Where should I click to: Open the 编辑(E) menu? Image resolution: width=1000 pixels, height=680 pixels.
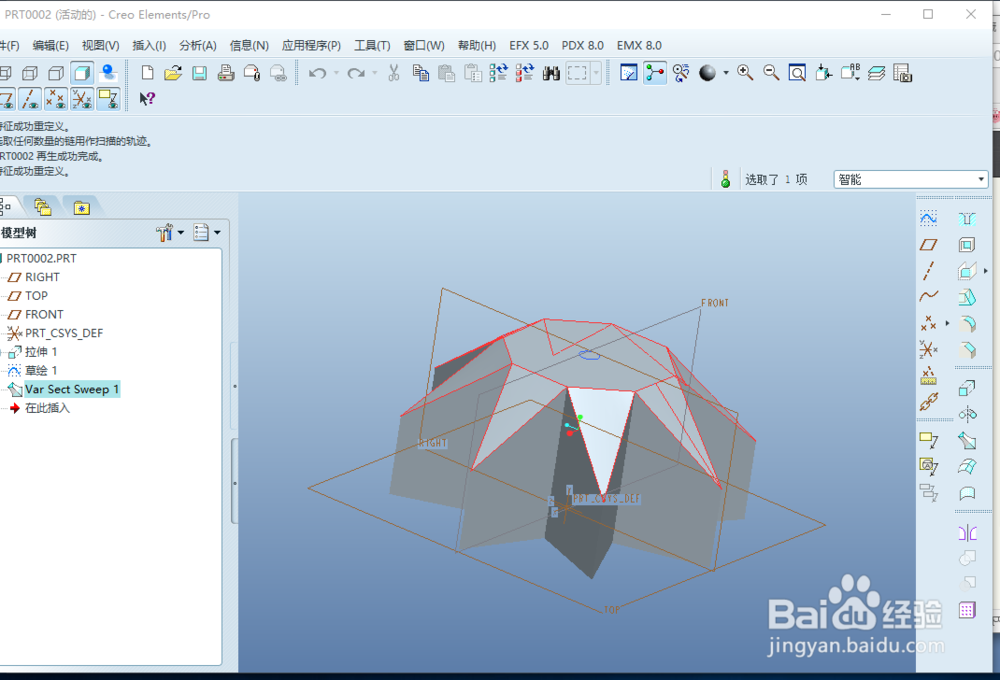[x=50, y=45]
